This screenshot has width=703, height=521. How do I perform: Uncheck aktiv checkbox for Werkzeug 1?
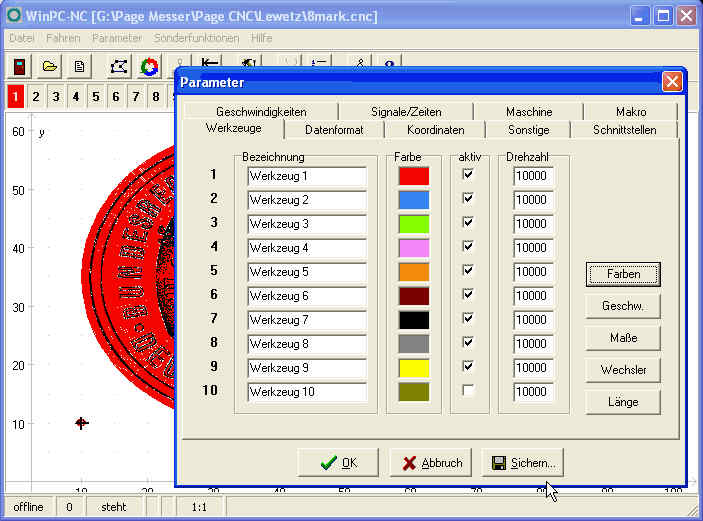tap(468, 175)
